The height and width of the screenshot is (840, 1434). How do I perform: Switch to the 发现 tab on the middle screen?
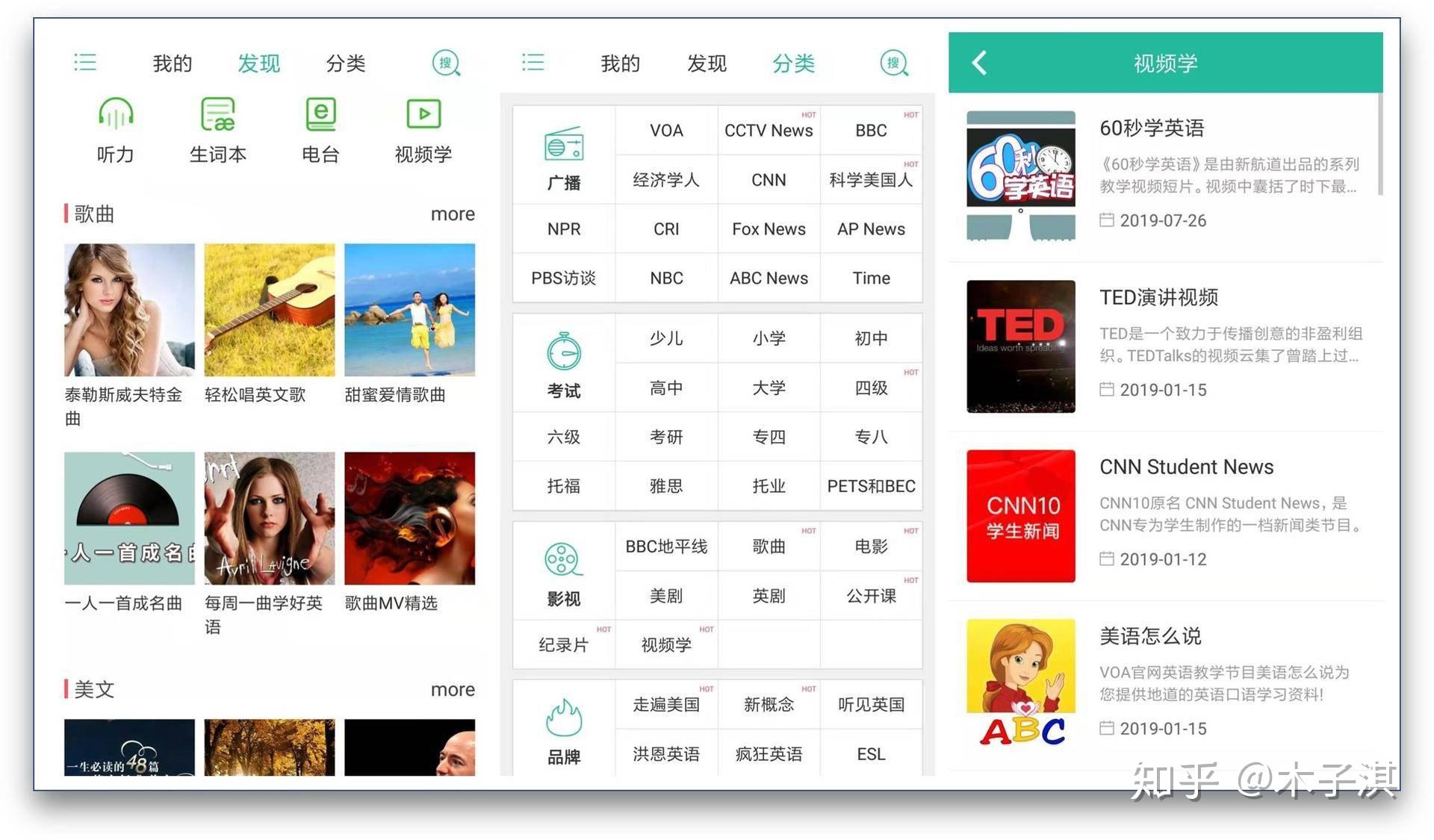[x=707, y=63]
